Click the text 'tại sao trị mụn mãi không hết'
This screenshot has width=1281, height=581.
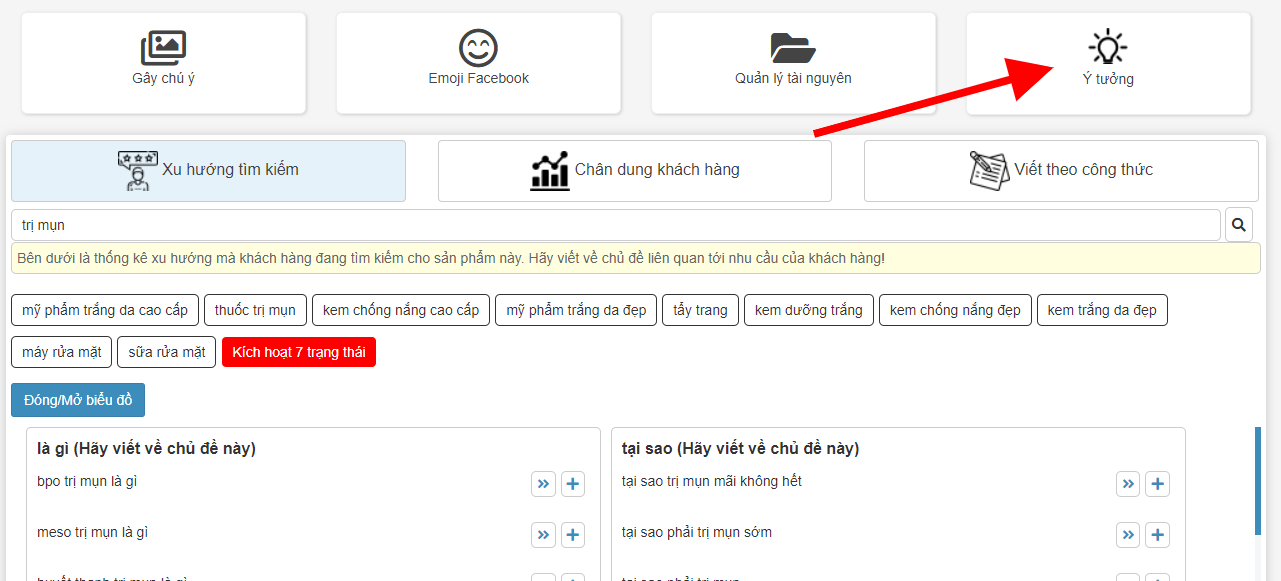click(712, 482)
